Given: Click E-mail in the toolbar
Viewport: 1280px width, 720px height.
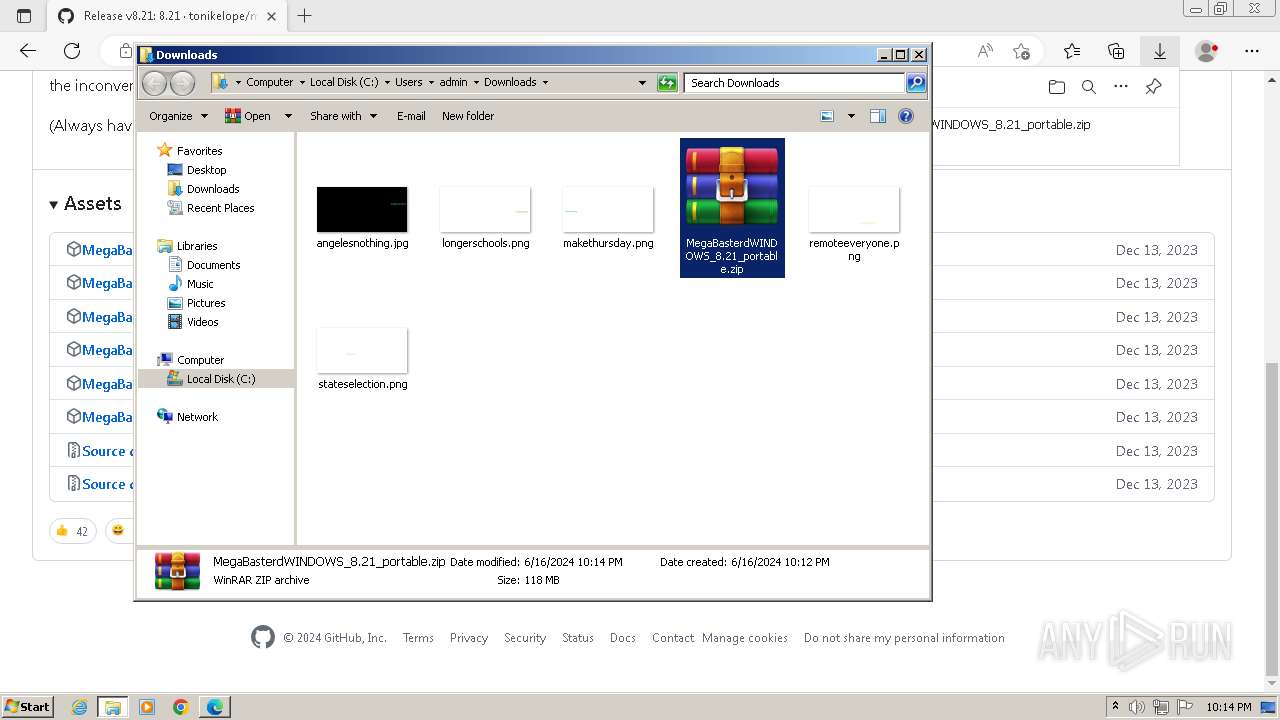Looking at the screenshot, I should [x=411, y=116].
